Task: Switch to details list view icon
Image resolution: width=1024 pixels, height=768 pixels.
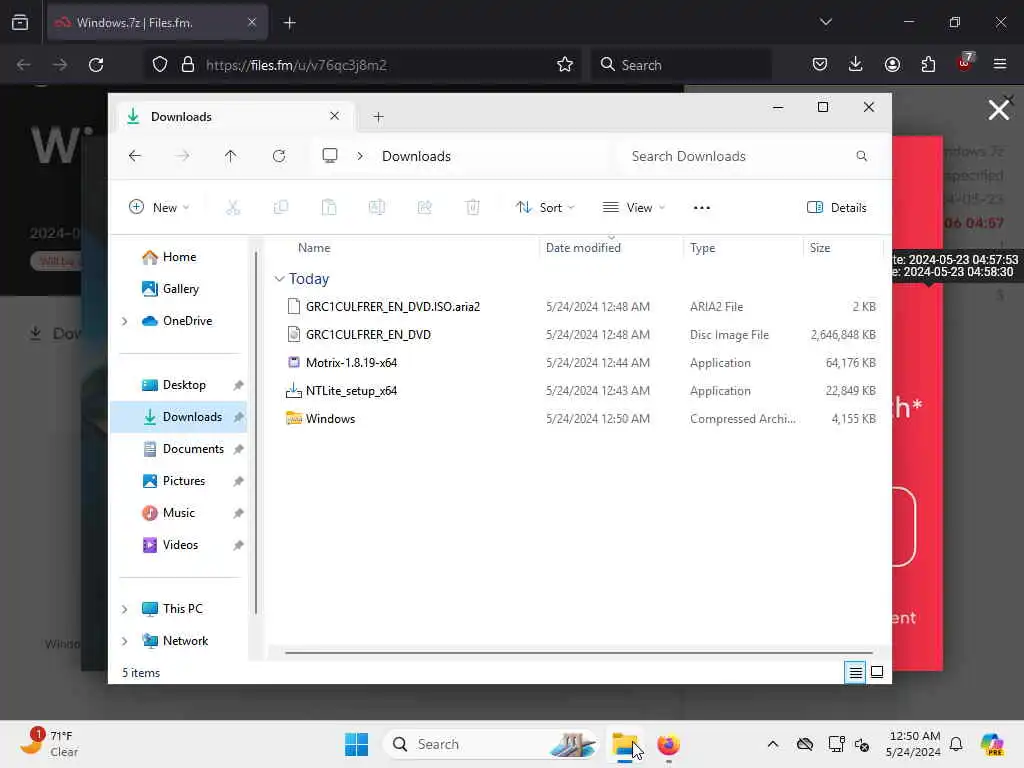Action: [855, 672]
